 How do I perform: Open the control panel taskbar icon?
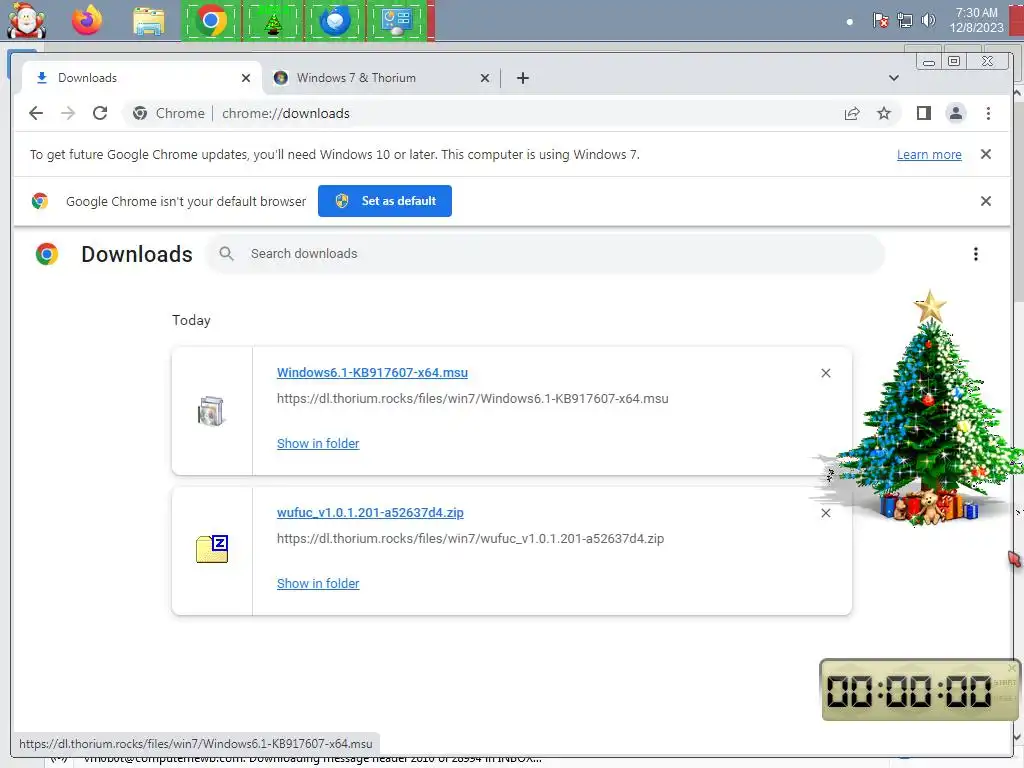[396, 21]
